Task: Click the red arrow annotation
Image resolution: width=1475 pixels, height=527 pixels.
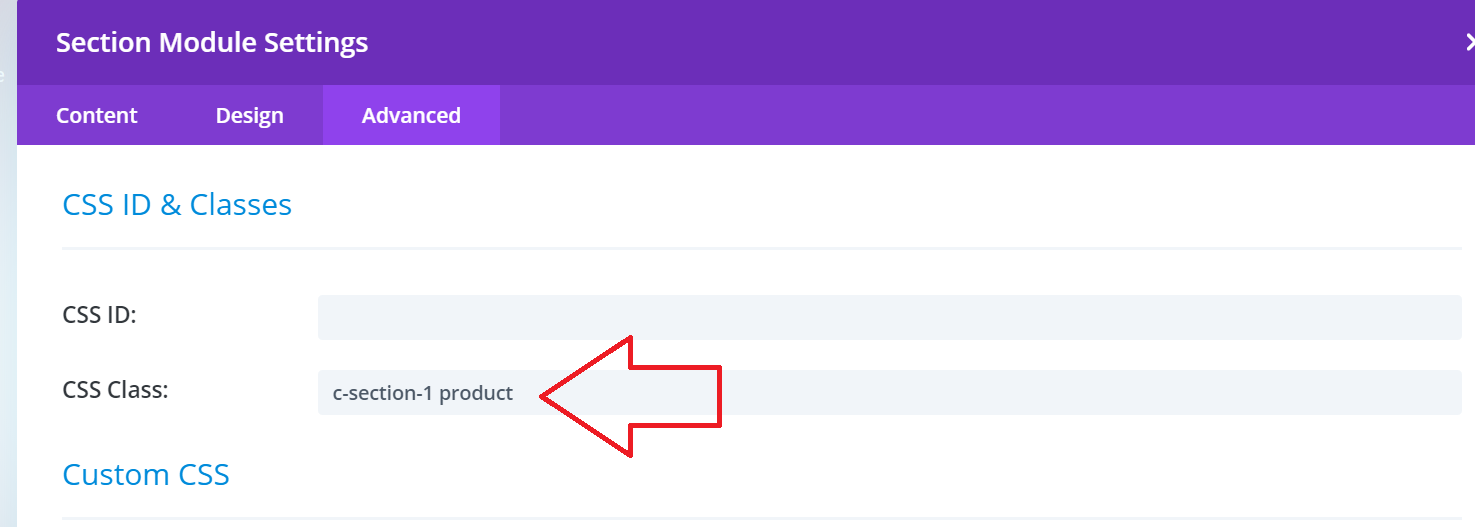Action: click(x=630, y=396)
